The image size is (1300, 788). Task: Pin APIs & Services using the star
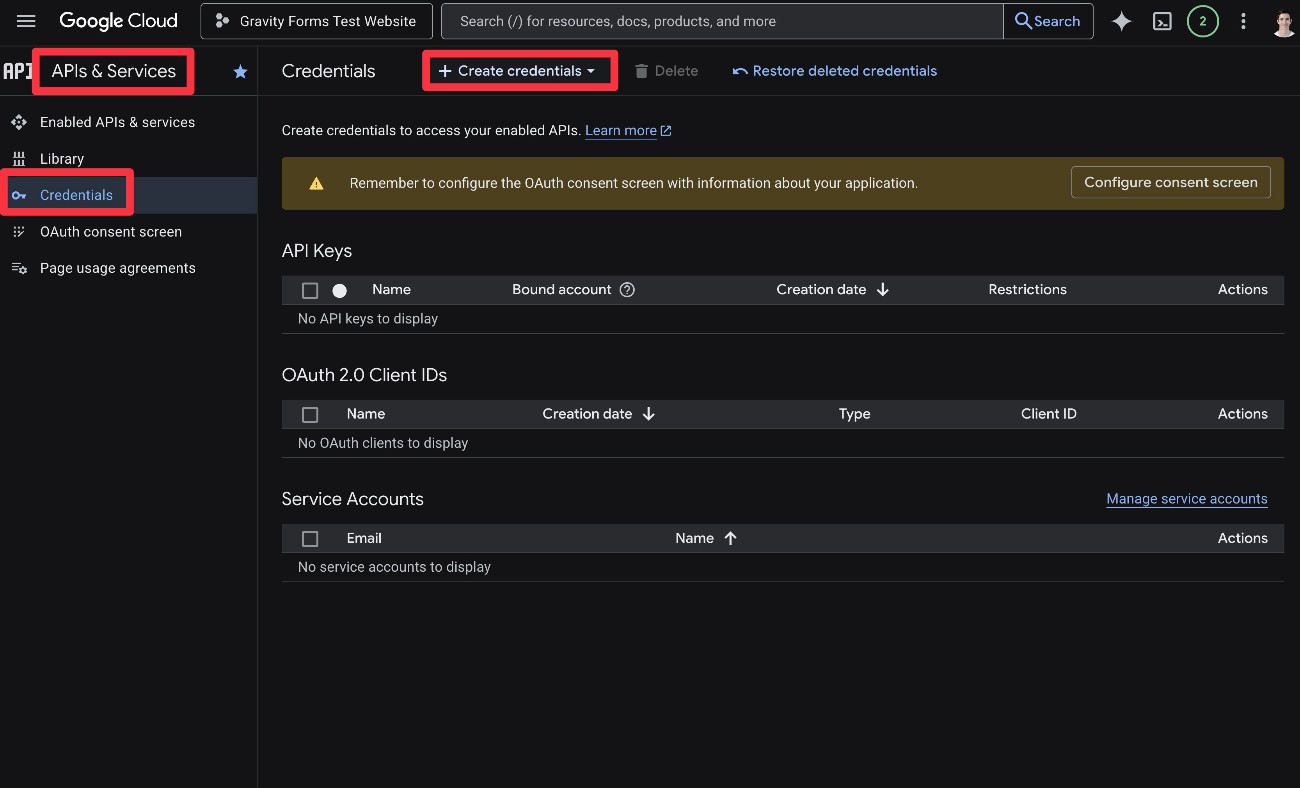(239, 71)
